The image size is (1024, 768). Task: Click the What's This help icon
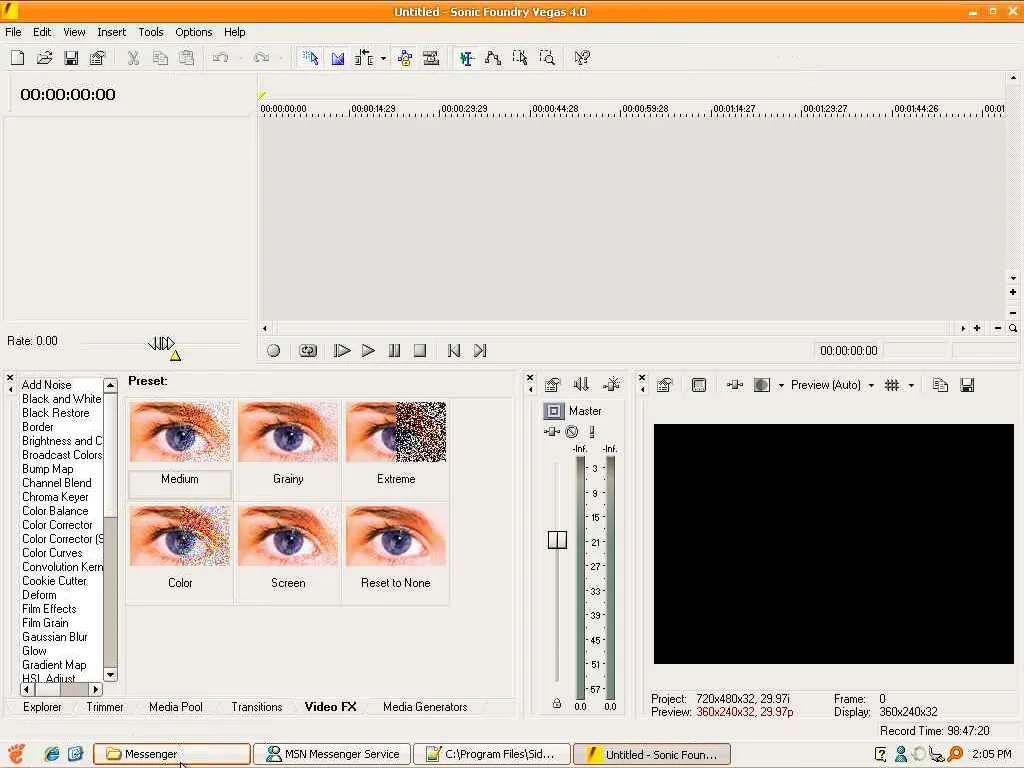pyautogui.click(x=582, y=58)
